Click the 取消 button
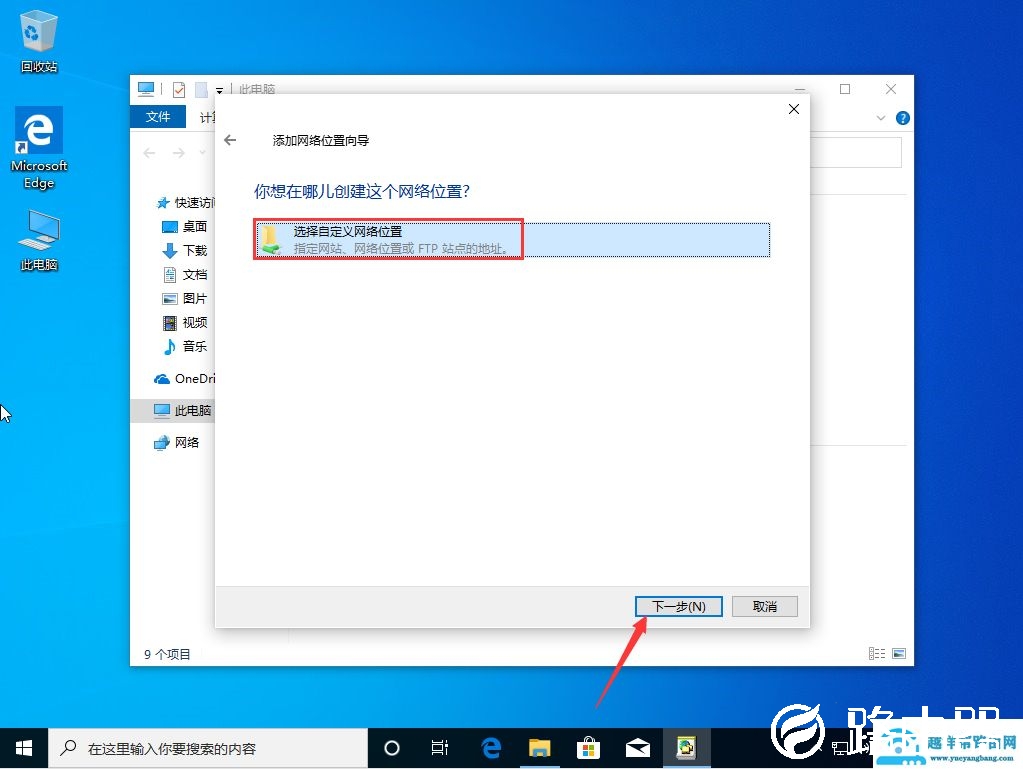The image size is (1023, 769). 765,607
